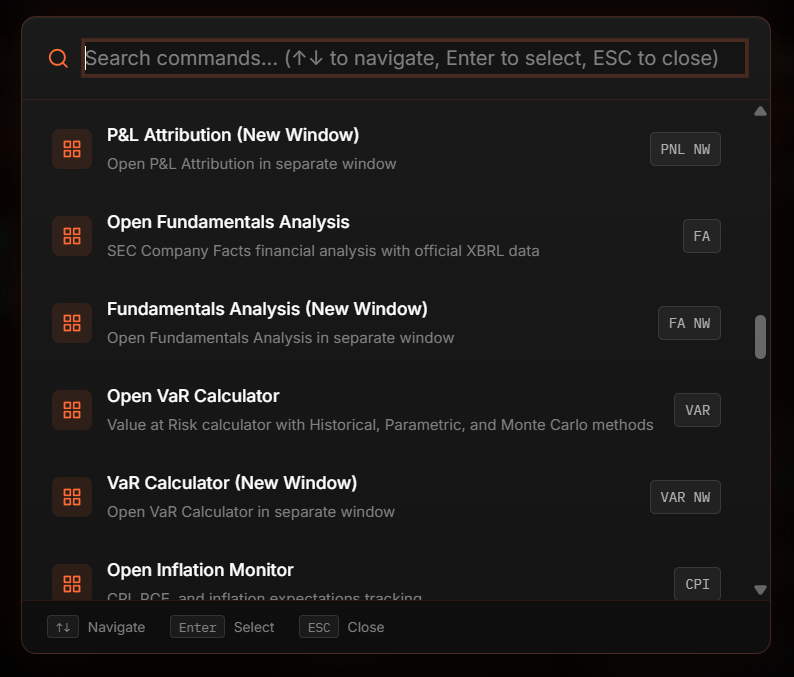Click the Open Inflation Monitor grid icon

click(72, 584)
